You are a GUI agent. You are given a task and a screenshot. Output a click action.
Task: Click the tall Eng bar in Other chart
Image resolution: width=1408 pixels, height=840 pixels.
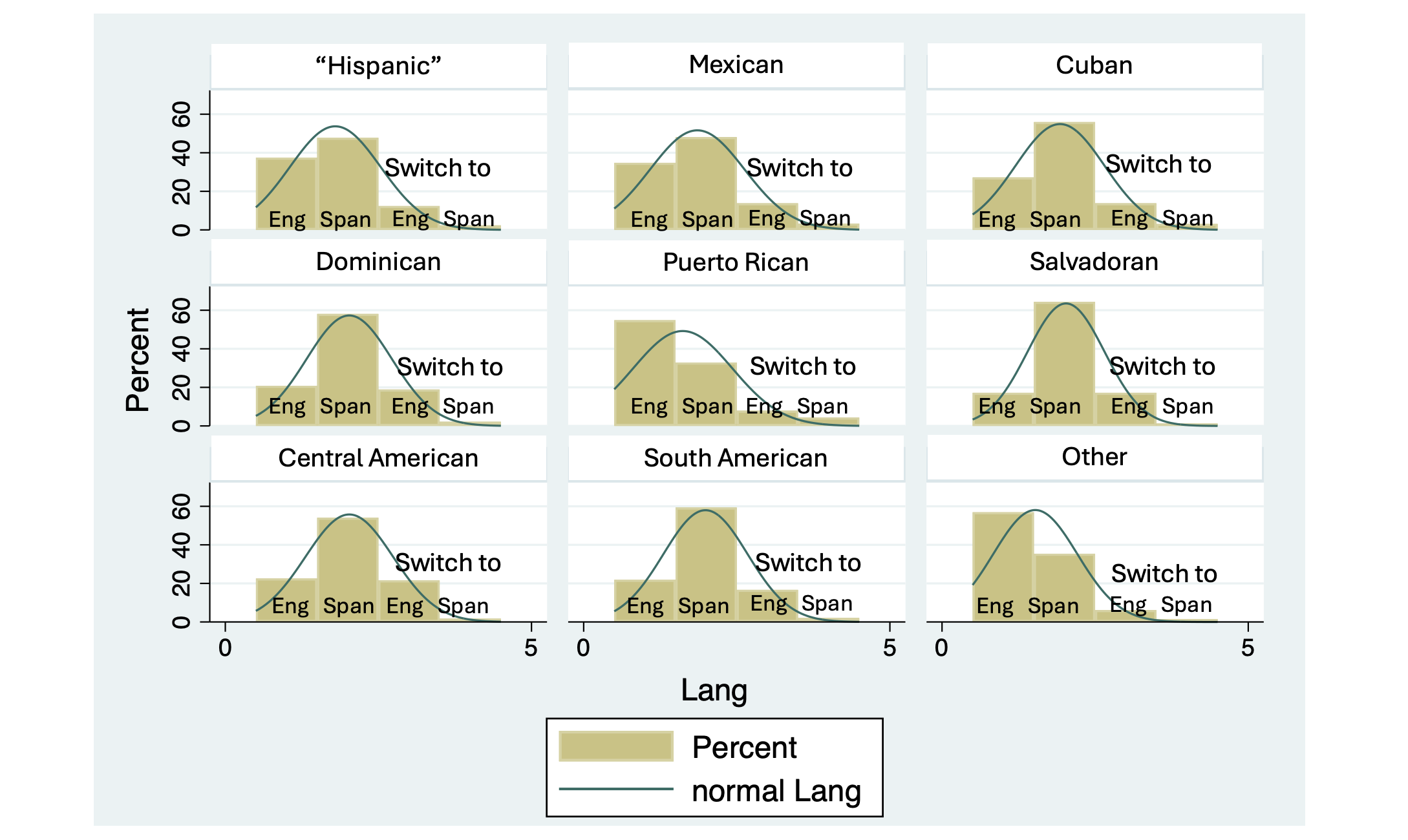tap(1003, 567)
